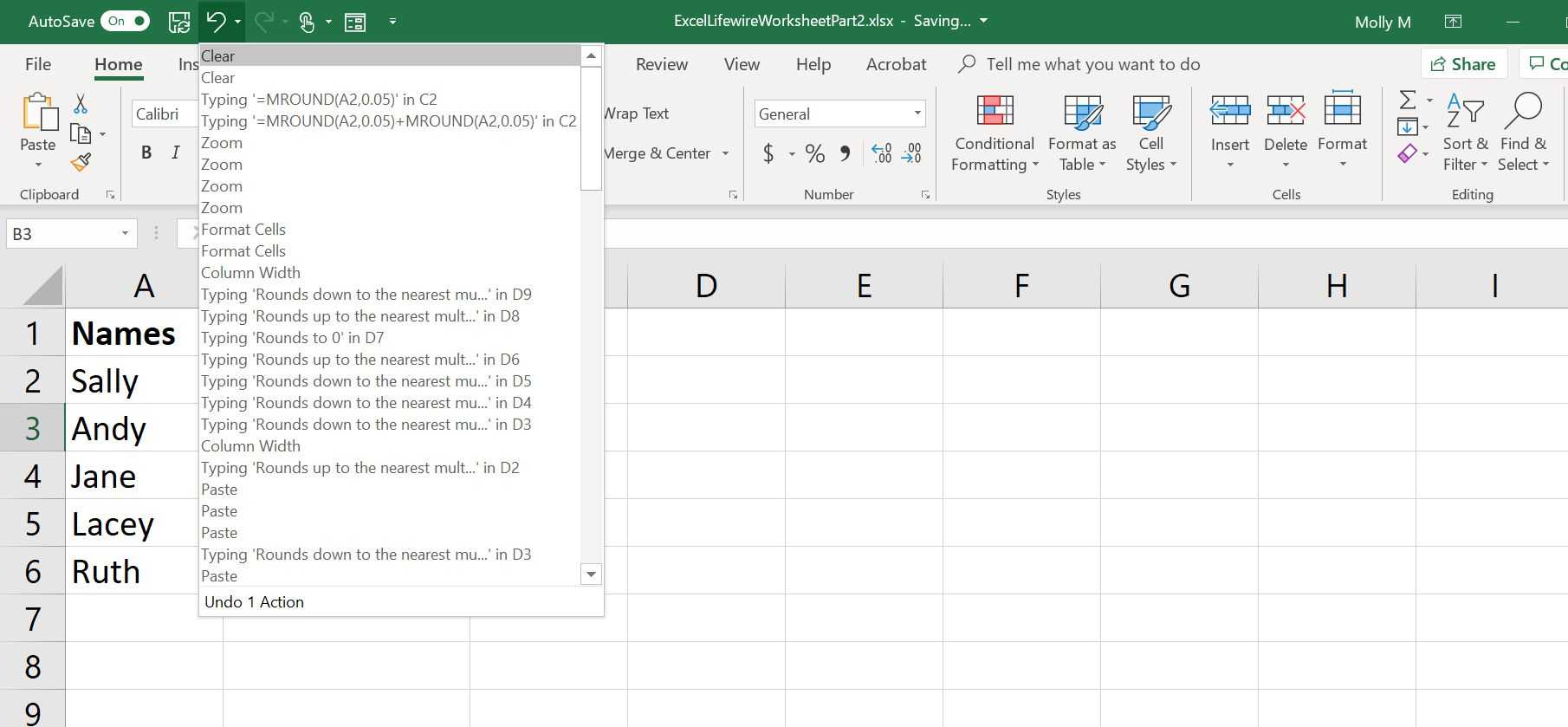Click the Cut scissors icon
The height and width of the screenshot is (727, 1568).
point(81,105)
